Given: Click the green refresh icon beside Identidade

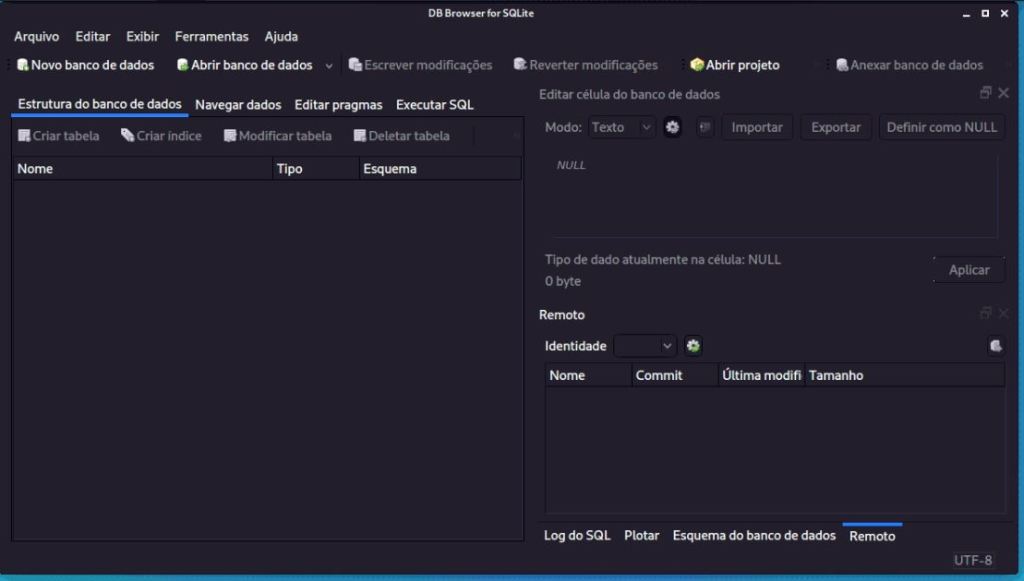Looking at the screenshot, I should coord(693,346).
